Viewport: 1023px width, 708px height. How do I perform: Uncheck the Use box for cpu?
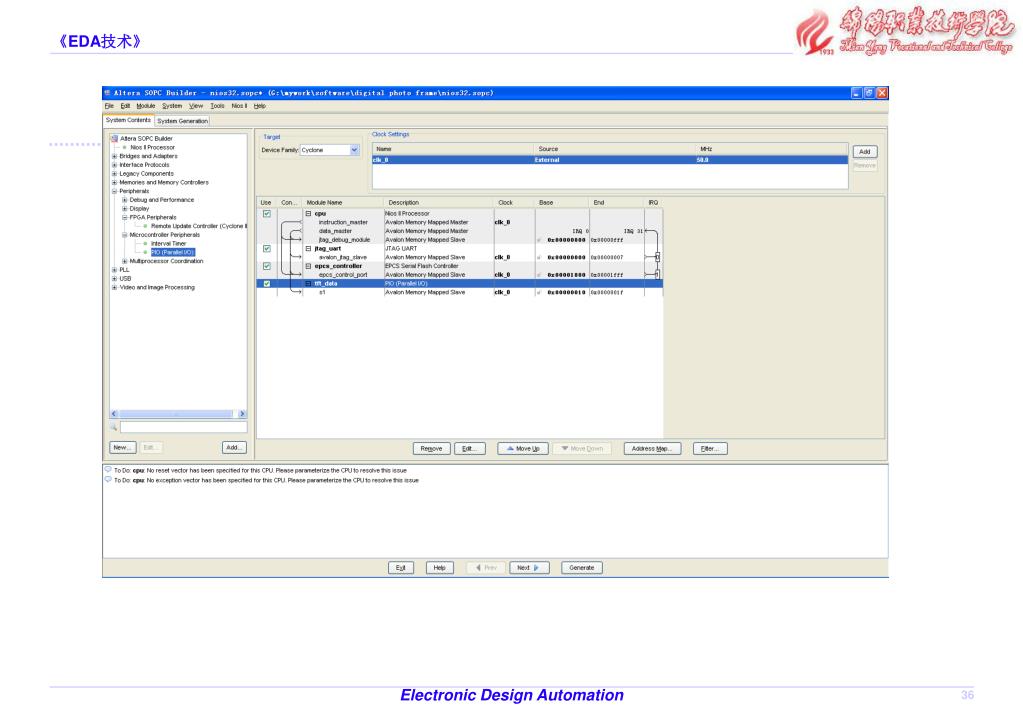[x=267, y=213]
